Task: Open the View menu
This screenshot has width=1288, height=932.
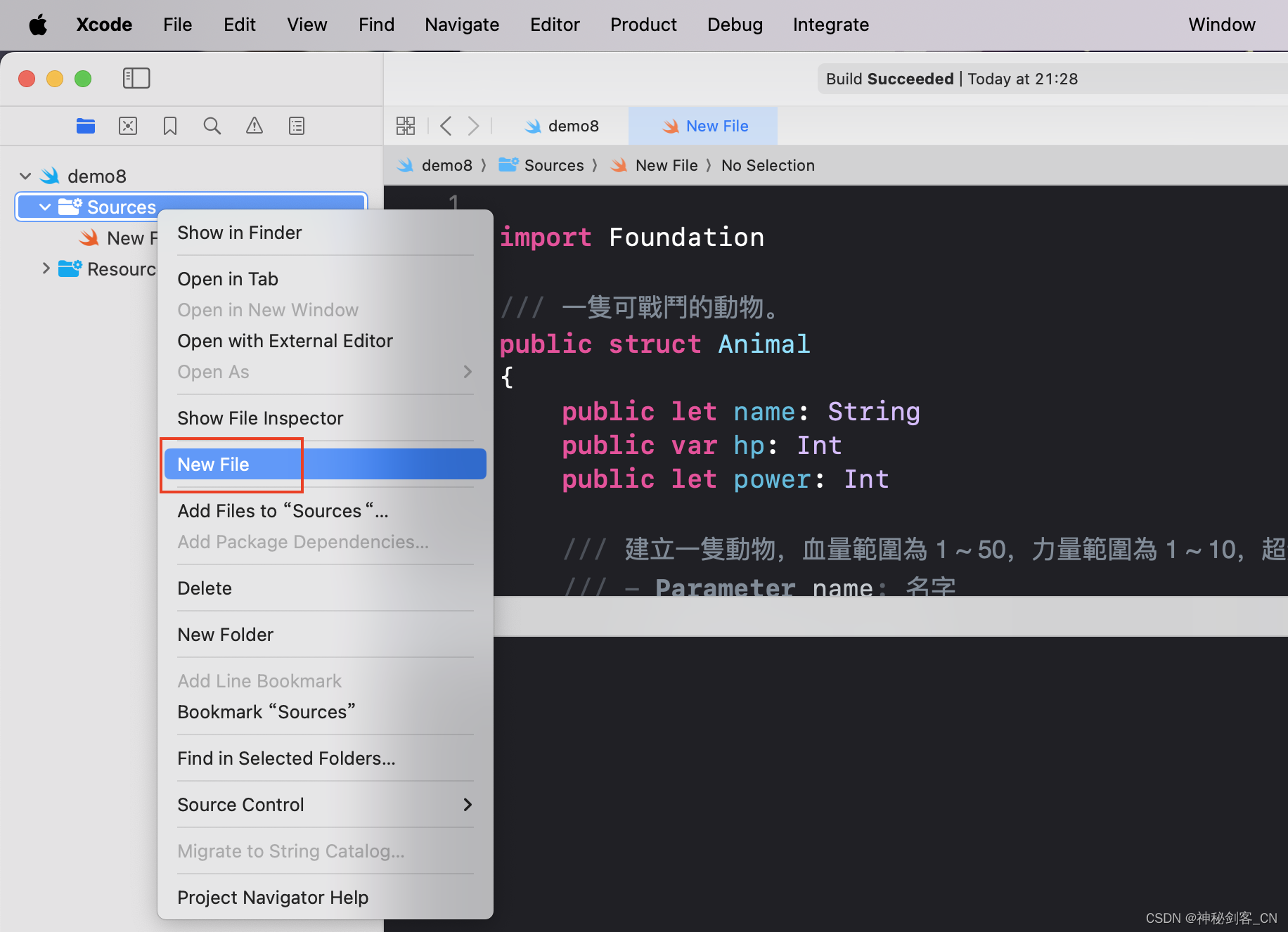Action: [307, 25]
